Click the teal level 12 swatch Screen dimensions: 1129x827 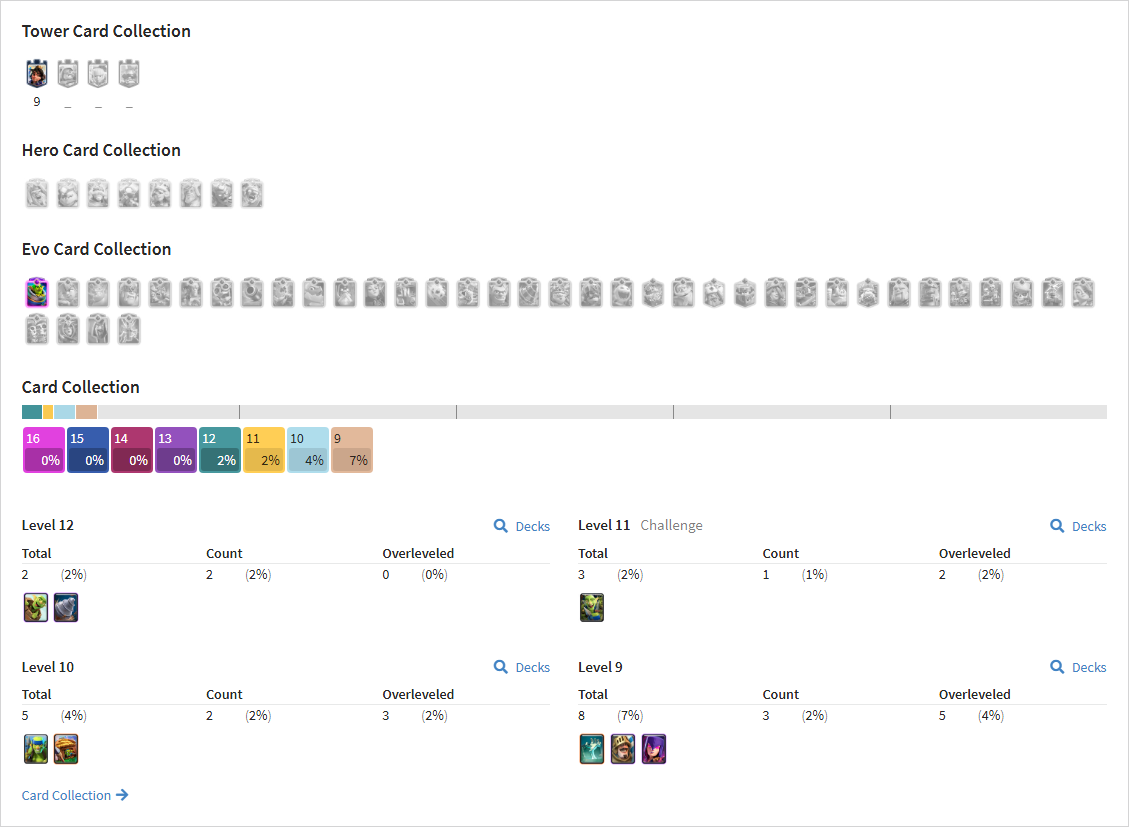[220, 450]
